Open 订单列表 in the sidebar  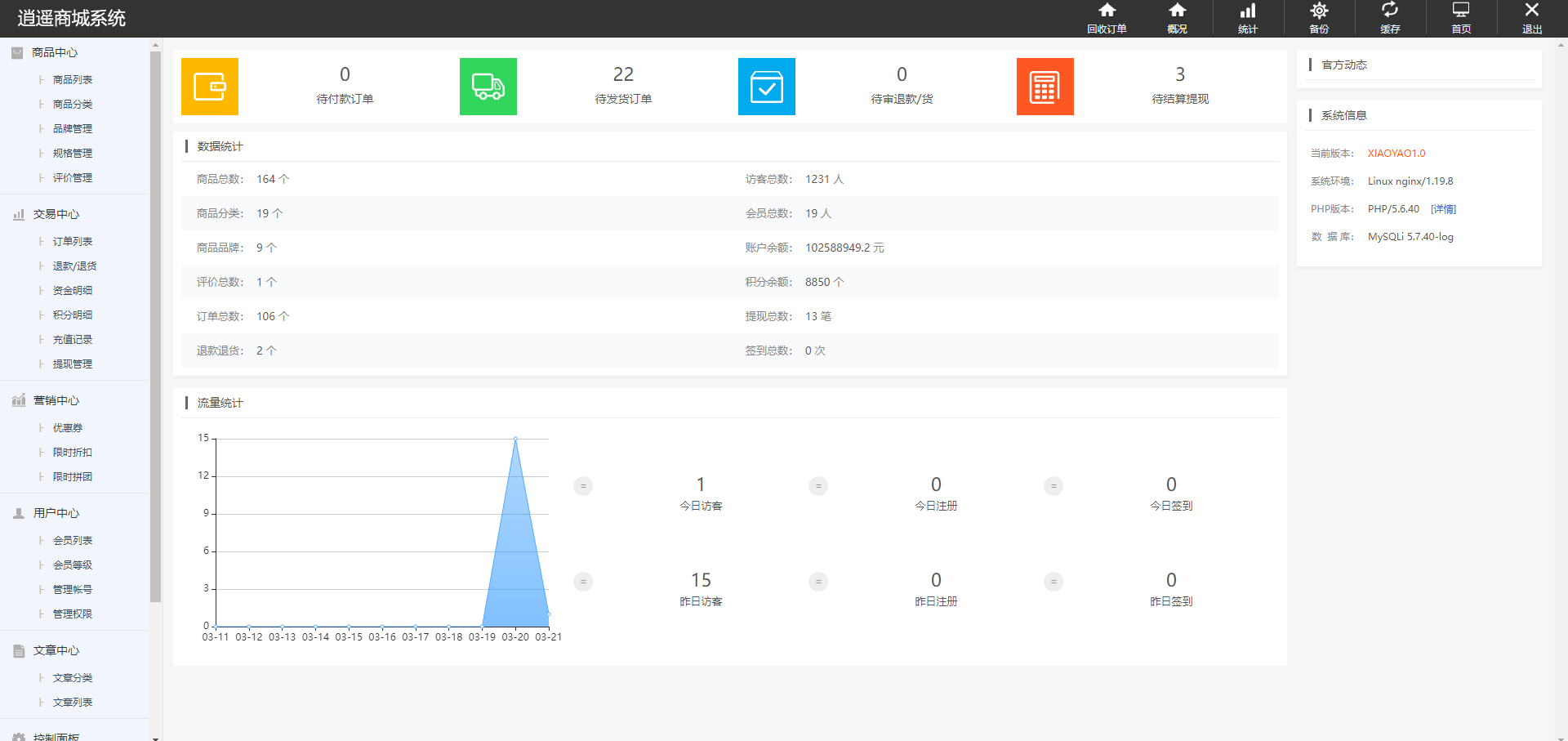[73, 242]
